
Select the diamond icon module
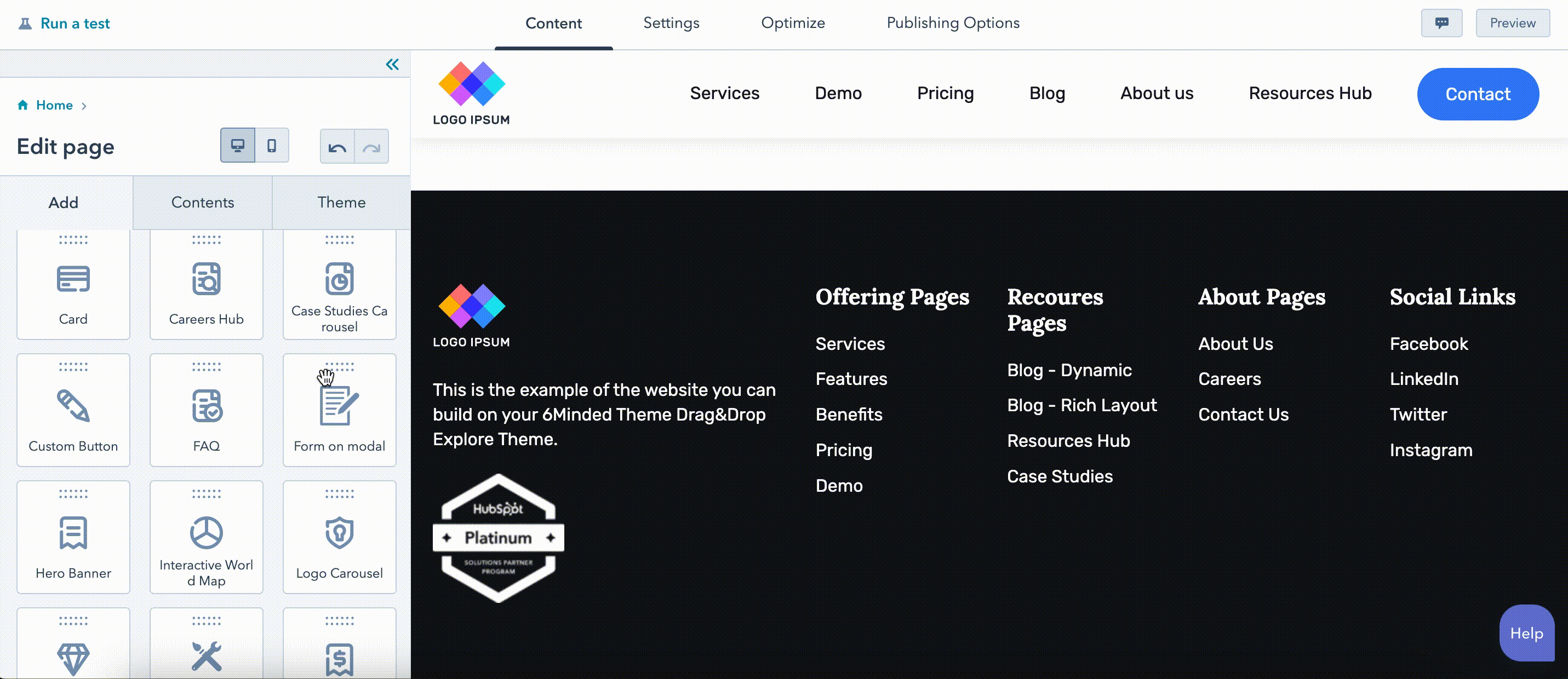point(73,659)
